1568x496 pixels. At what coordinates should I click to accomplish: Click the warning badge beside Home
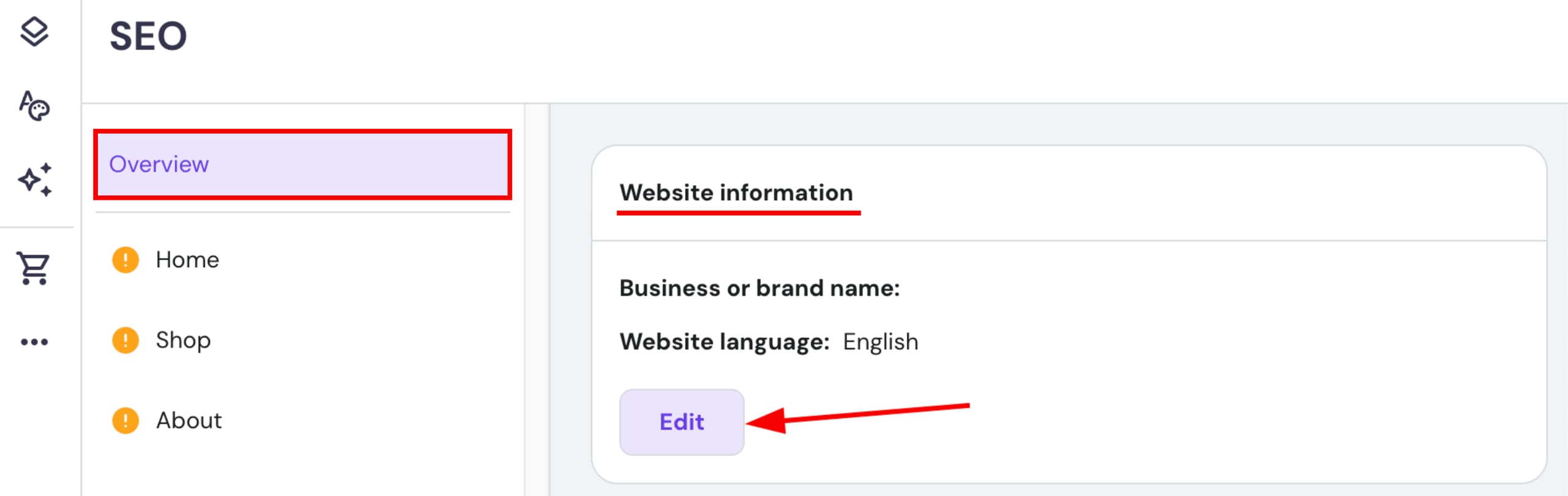point(125,259)
